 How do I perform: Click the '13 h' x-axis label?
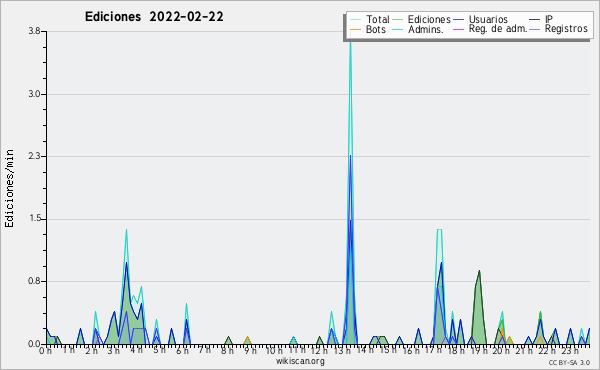click(342, 351)
